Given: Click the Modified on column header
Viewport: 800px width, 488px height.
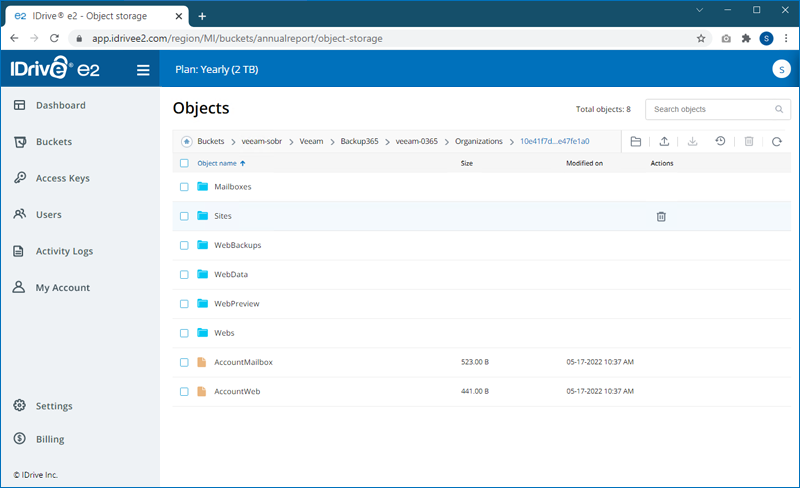Looking at the screenshot, I should pos(584,163).
